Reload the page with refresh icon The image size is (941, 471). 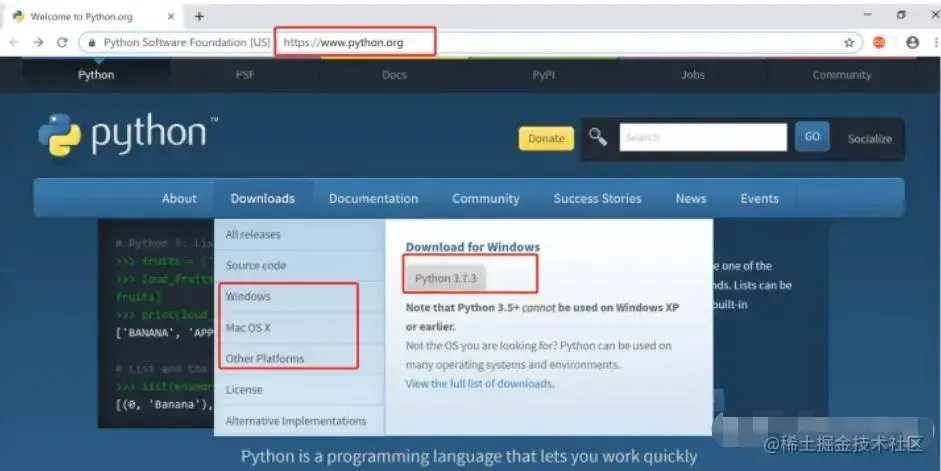tap(62, 43)
